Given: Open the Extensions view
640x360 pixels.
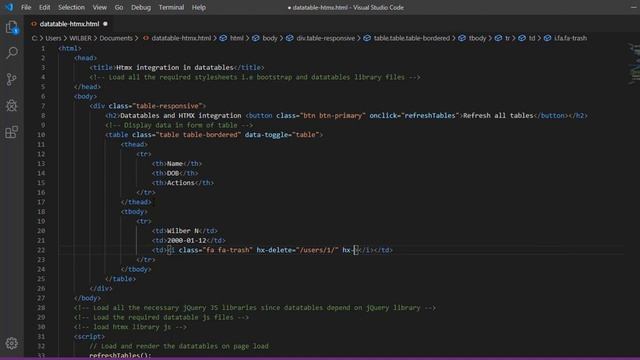Looking at the screenshot, I should 12,132.
